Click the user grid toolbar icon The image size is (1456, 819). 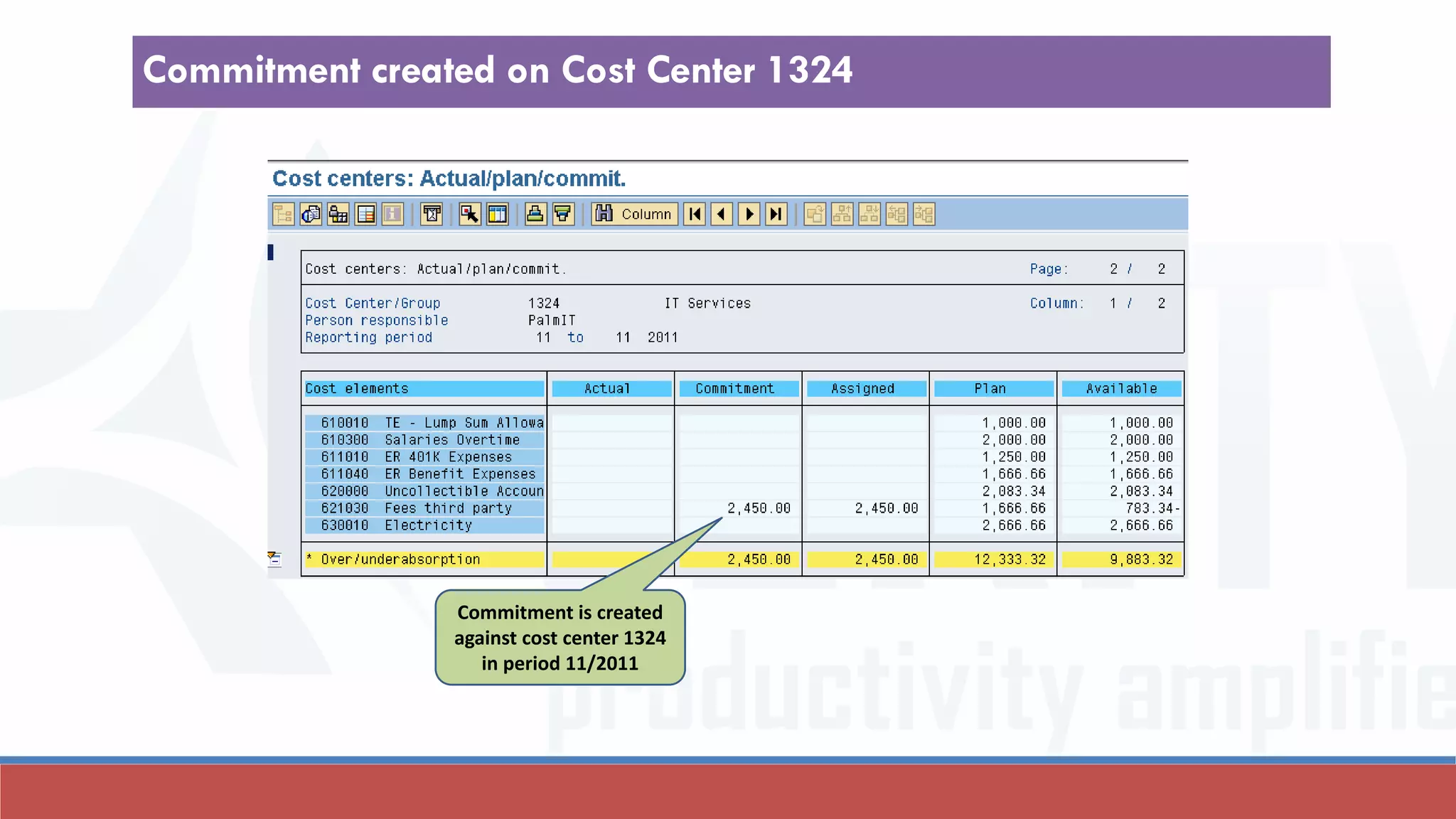[338, 214]
